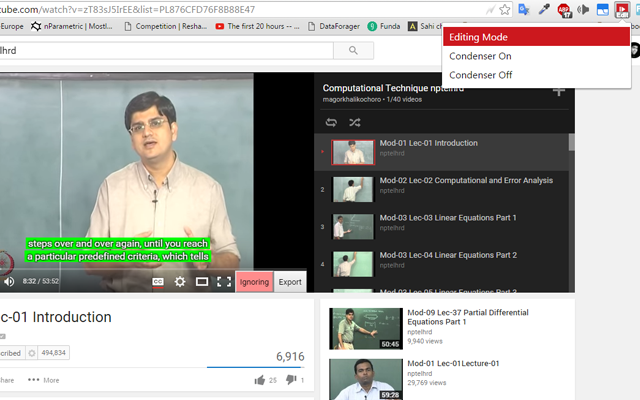This screenshot has height=400, width=640.
Task: Click the YouTube search magnifier button
Action: click(x=353, y=51)
